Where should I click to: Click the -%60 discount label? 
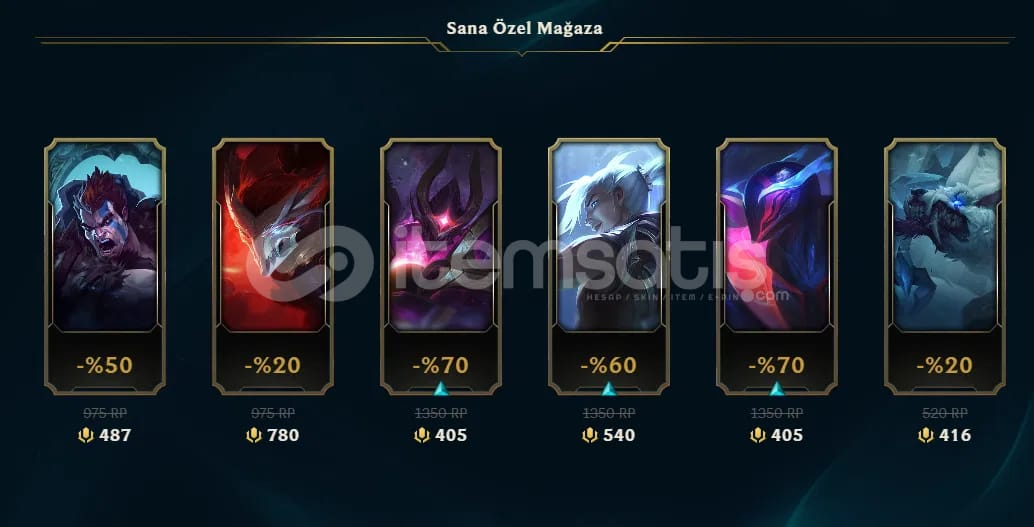[x=609, y=365]
